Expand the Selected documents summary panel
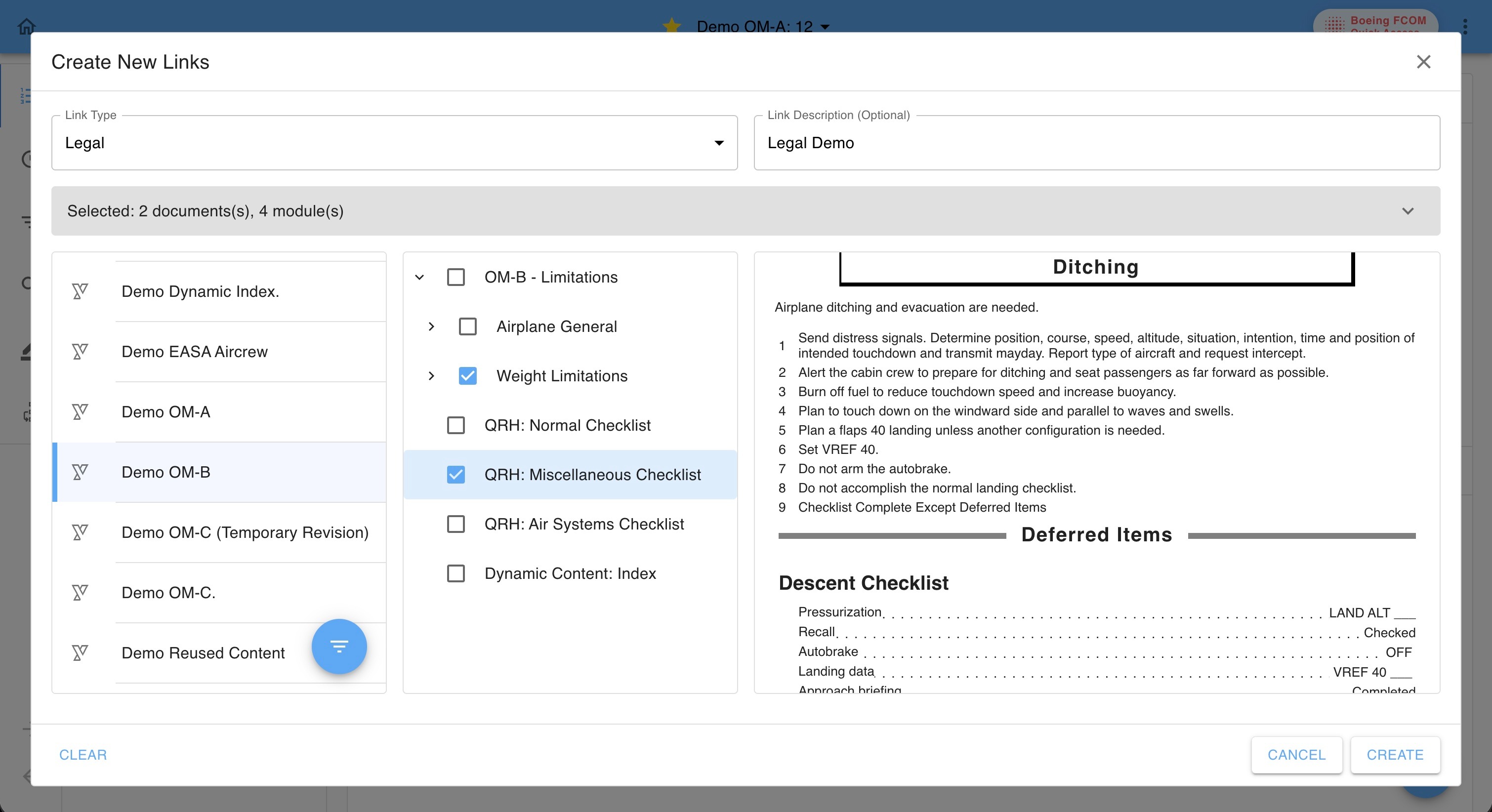Image resolution: width=1492 pixels, height=812 pixels. point(1408,211)
